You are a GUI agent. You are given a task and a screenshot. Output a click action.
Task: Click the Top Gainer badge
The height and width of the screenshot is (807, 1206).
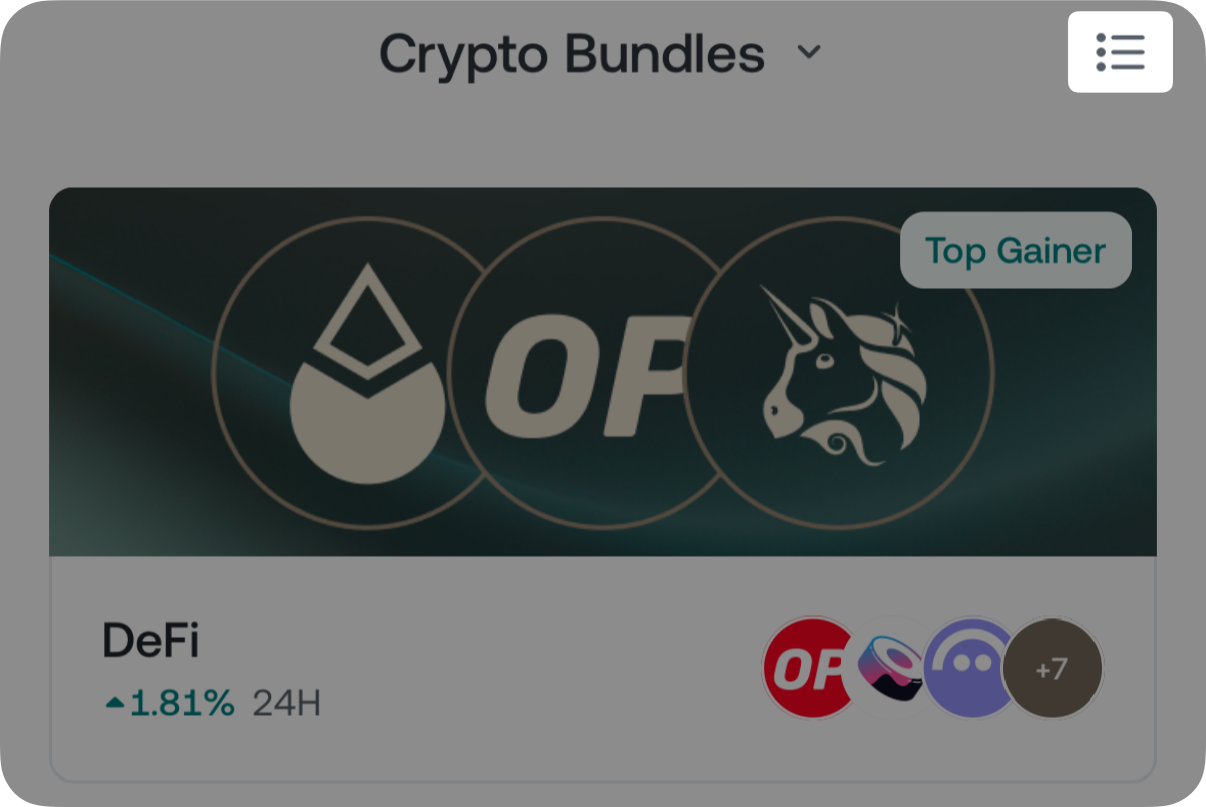[x=1016, y=250]
